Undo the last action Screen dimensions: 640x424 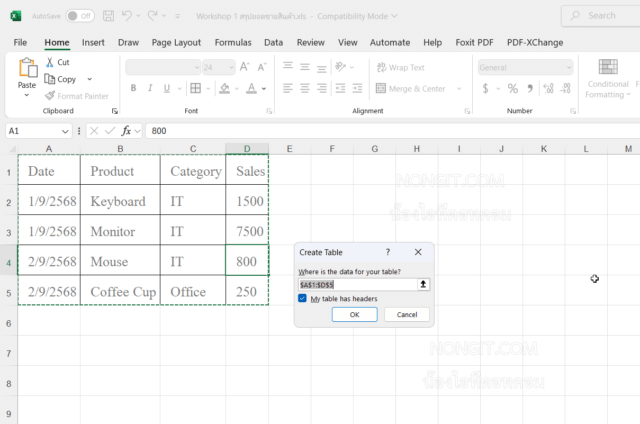click(x=127, y=16)
